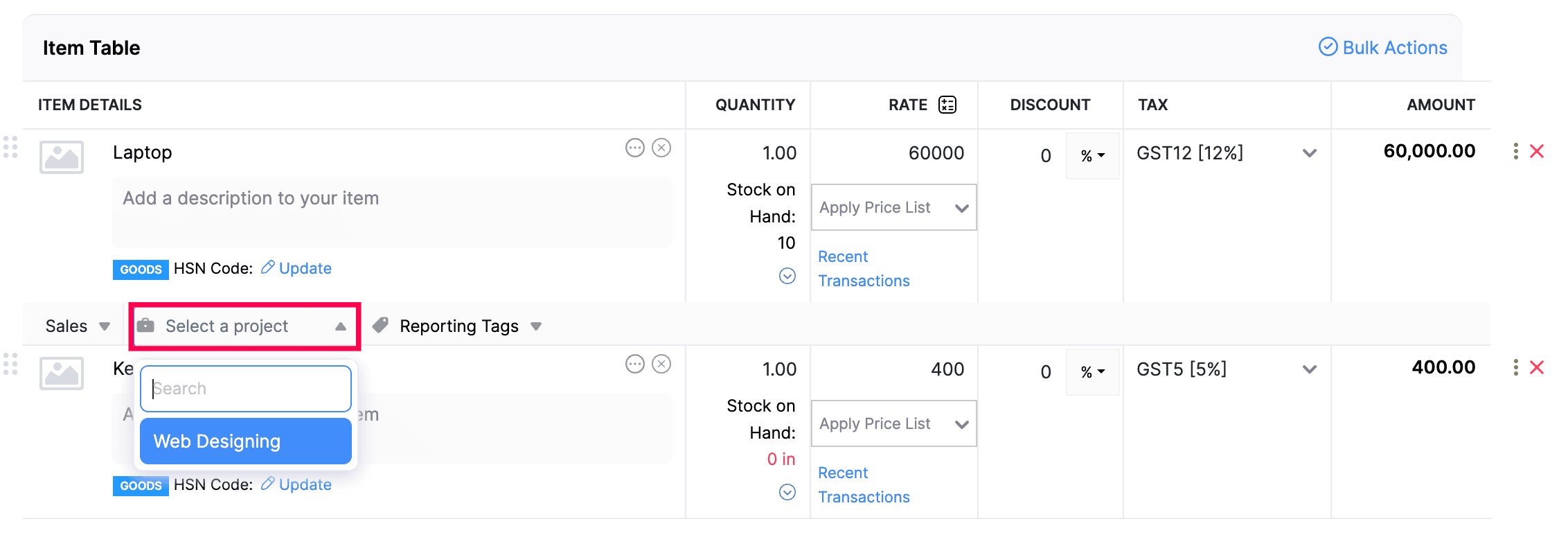Click the Laptop item image placeholder
1568x535 pixels.
click(62, 157)
